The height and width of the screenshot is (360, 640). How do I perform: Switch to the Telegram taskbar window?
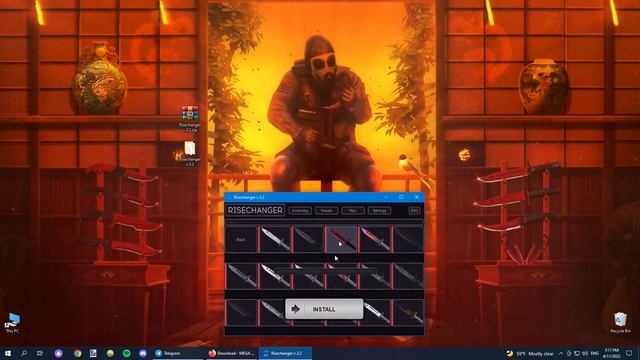pyautogui.click(x=178, y=353)
